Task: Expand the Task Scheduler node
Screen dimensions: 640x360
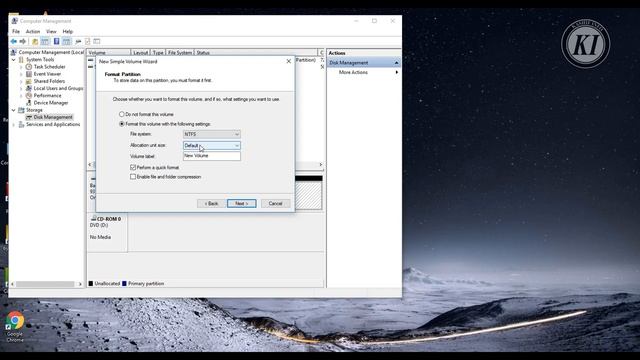Action: click(21, 67)
